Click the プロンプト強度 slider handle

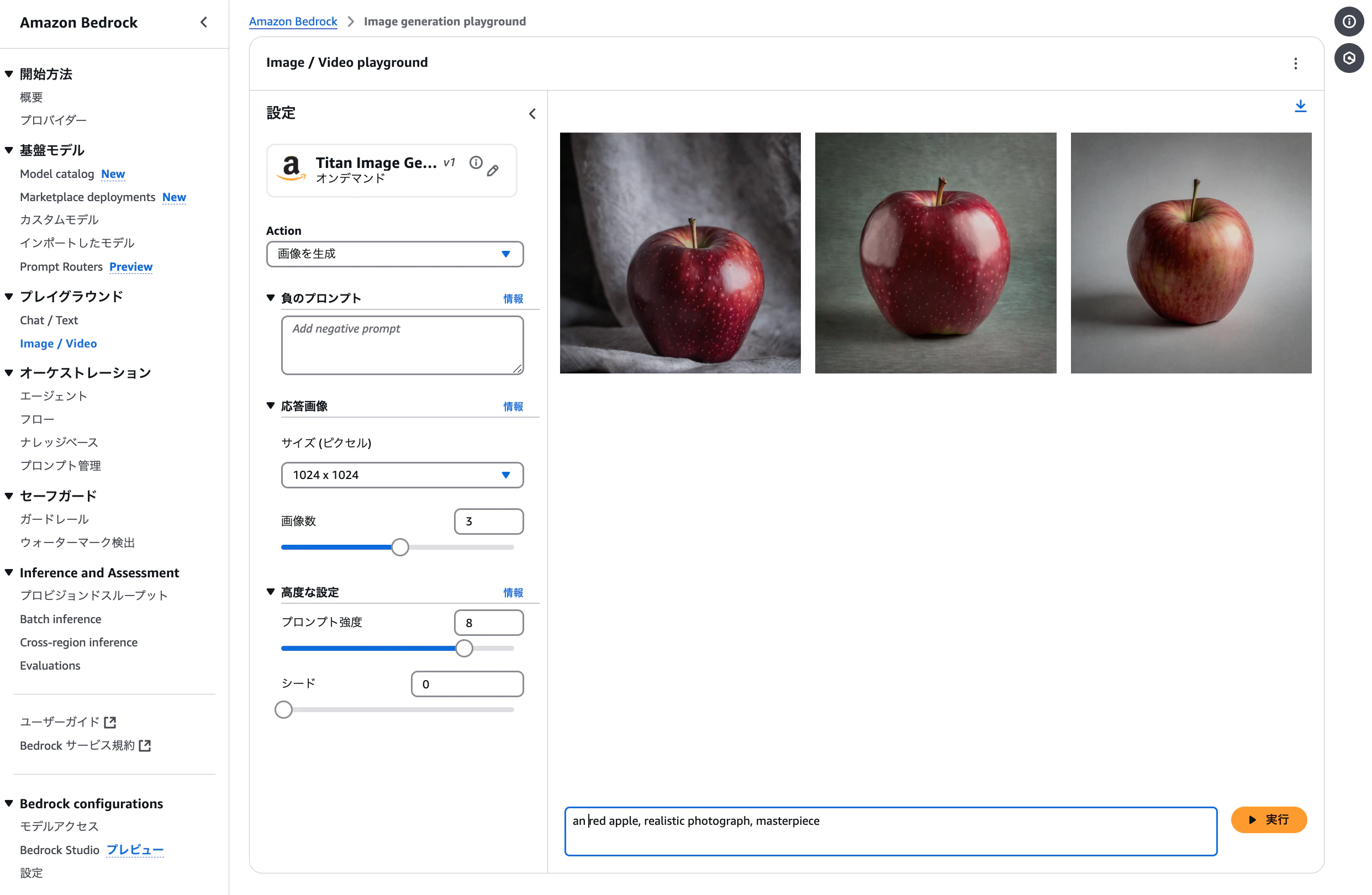(x=464, y=648)
